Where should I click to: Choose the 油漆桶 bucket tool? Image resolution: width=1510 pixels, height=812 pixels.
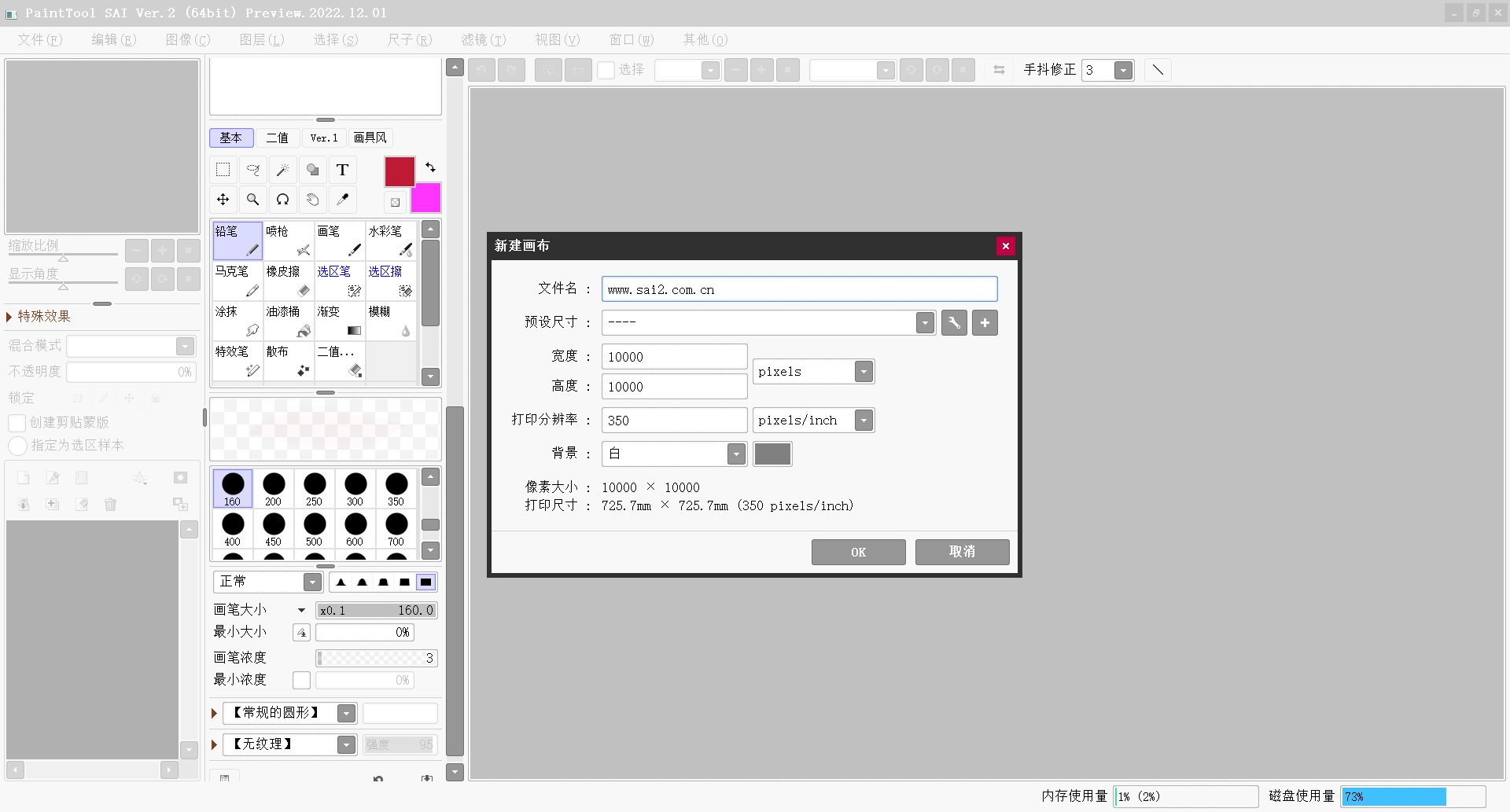(289, 321)
